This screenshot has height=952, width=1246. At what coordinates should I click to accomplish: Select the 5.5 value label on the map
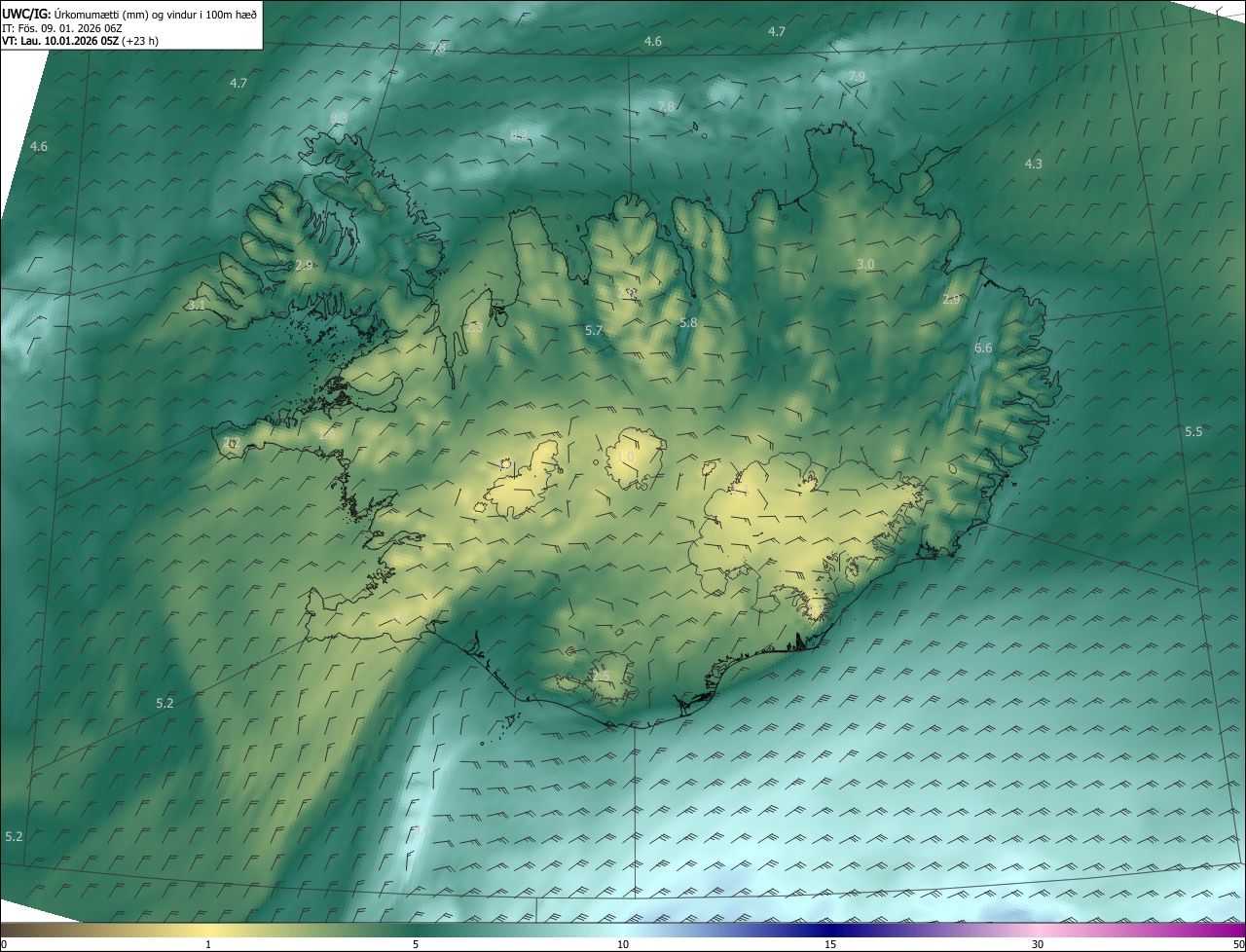point(1193,431)
